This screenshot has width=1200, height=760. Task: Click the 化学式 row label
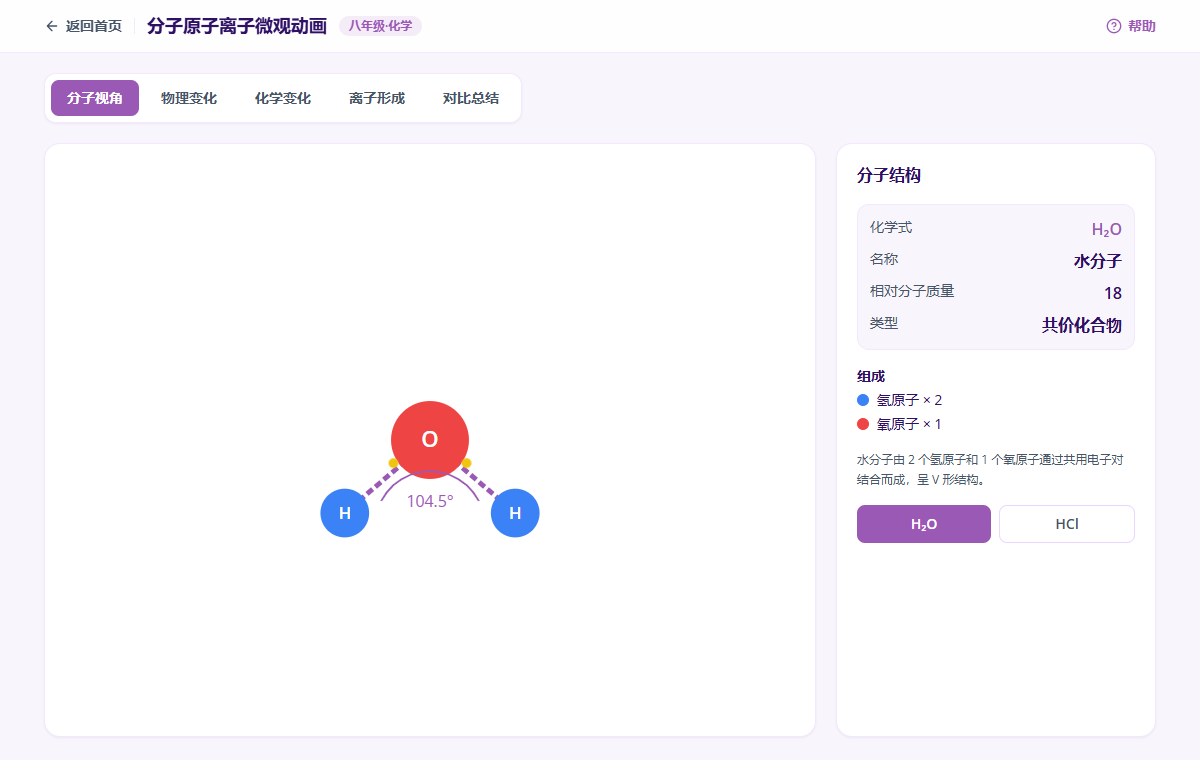pos(891,228)
